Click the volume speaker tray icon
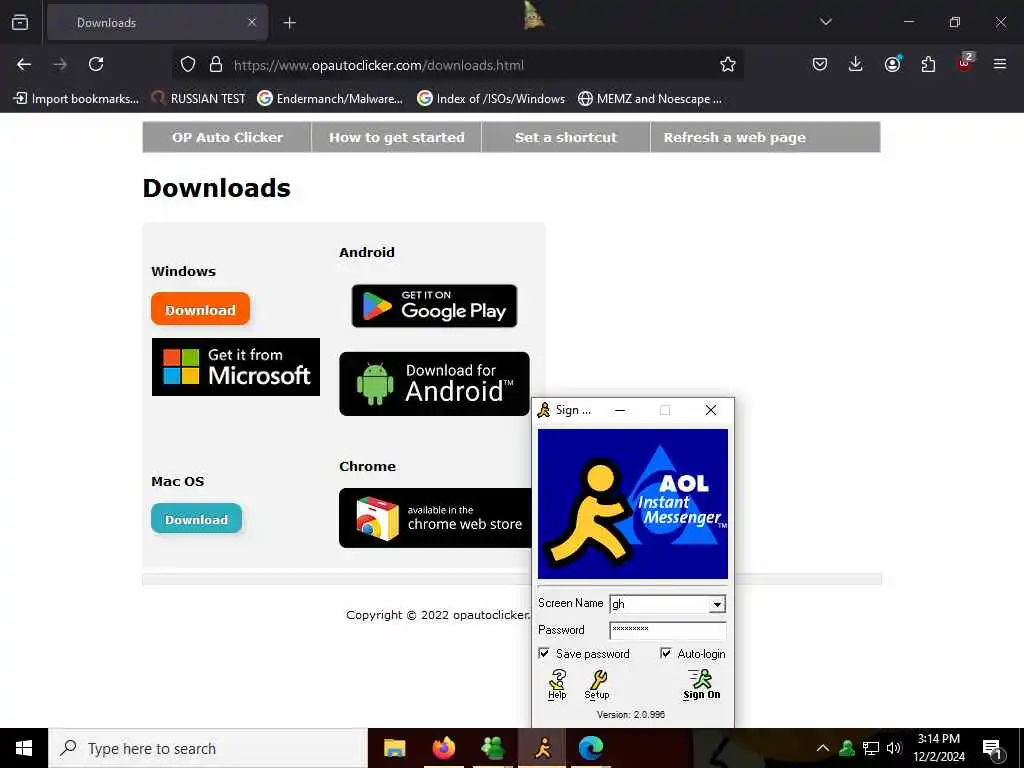Viewport: 1024px width, 768px height. [893, 748]
